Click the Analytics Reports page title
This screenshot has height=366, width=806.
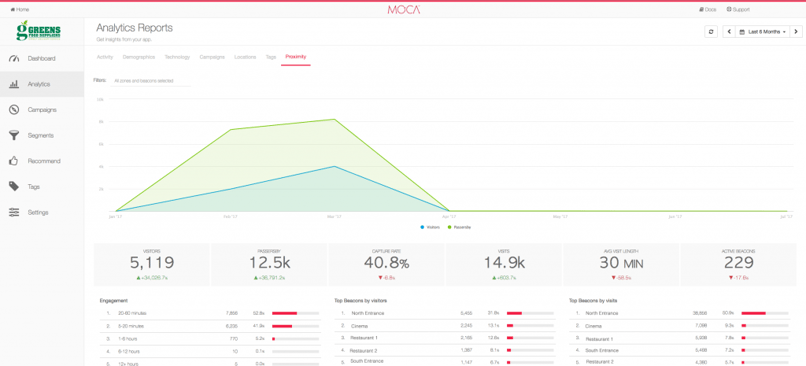[134, 28]
